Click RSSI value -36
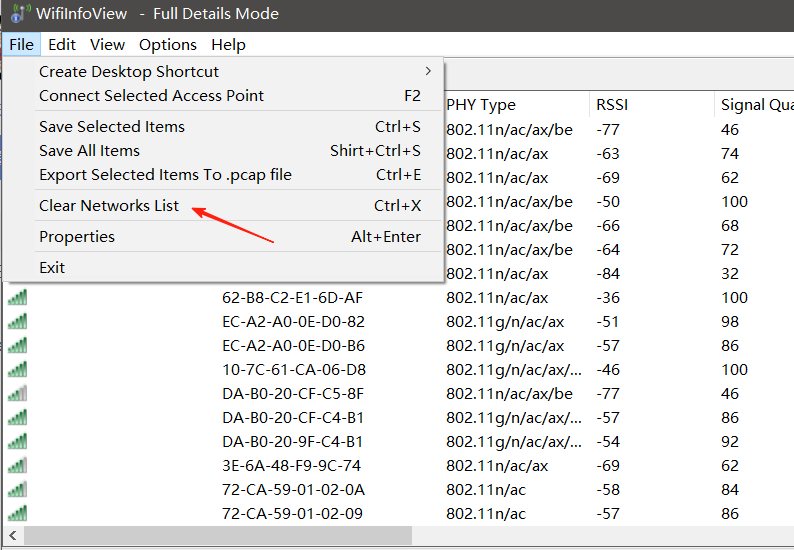 point(608,298)
